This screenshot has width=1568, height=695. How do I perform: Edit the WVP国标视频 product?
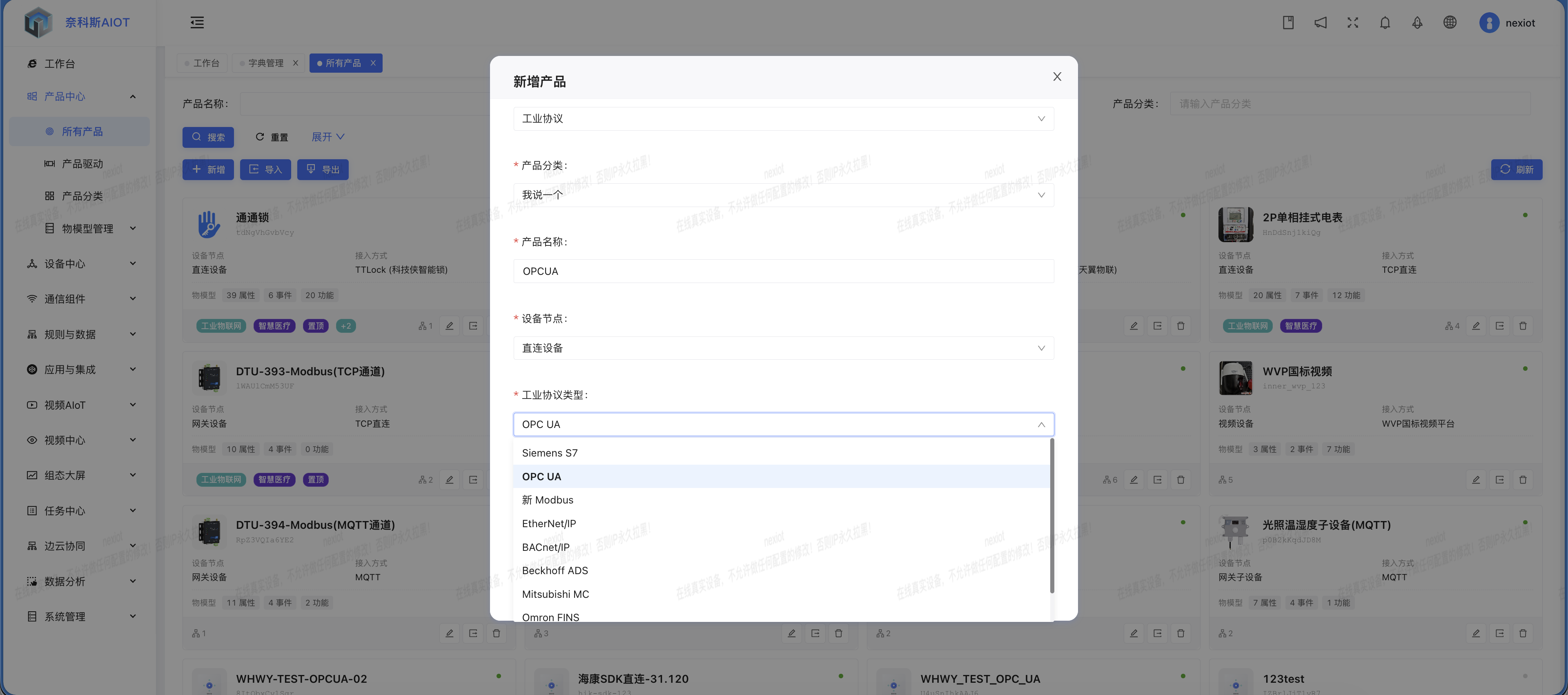coord(1475,479)
